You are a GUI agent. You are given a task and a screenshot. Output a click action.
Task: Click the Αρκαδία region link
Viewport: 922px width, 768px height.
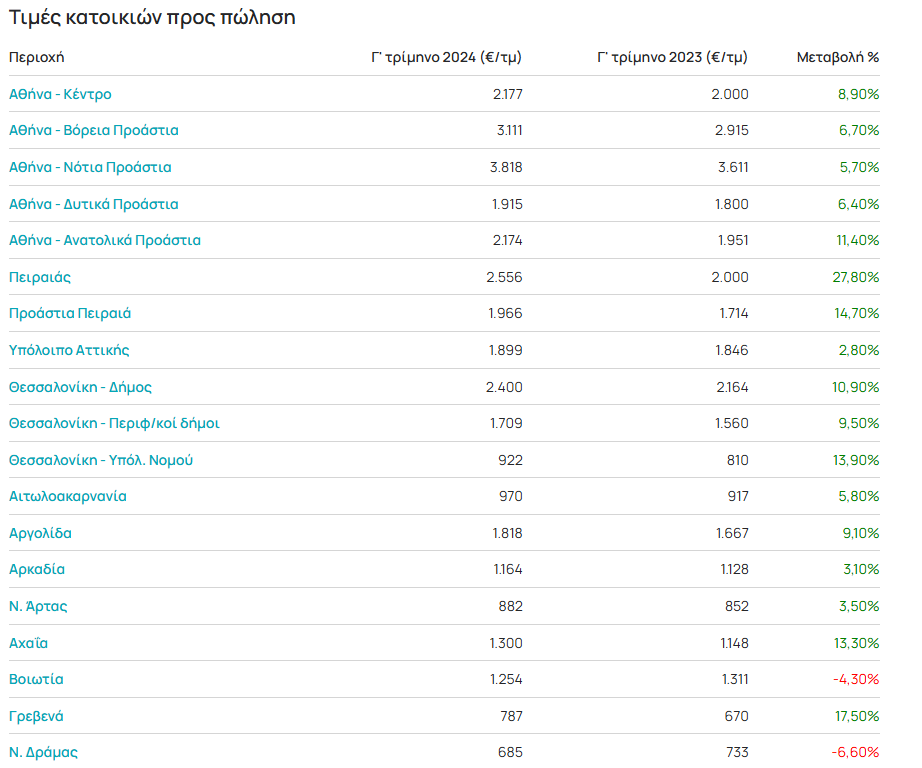click(x=37, y=569)
